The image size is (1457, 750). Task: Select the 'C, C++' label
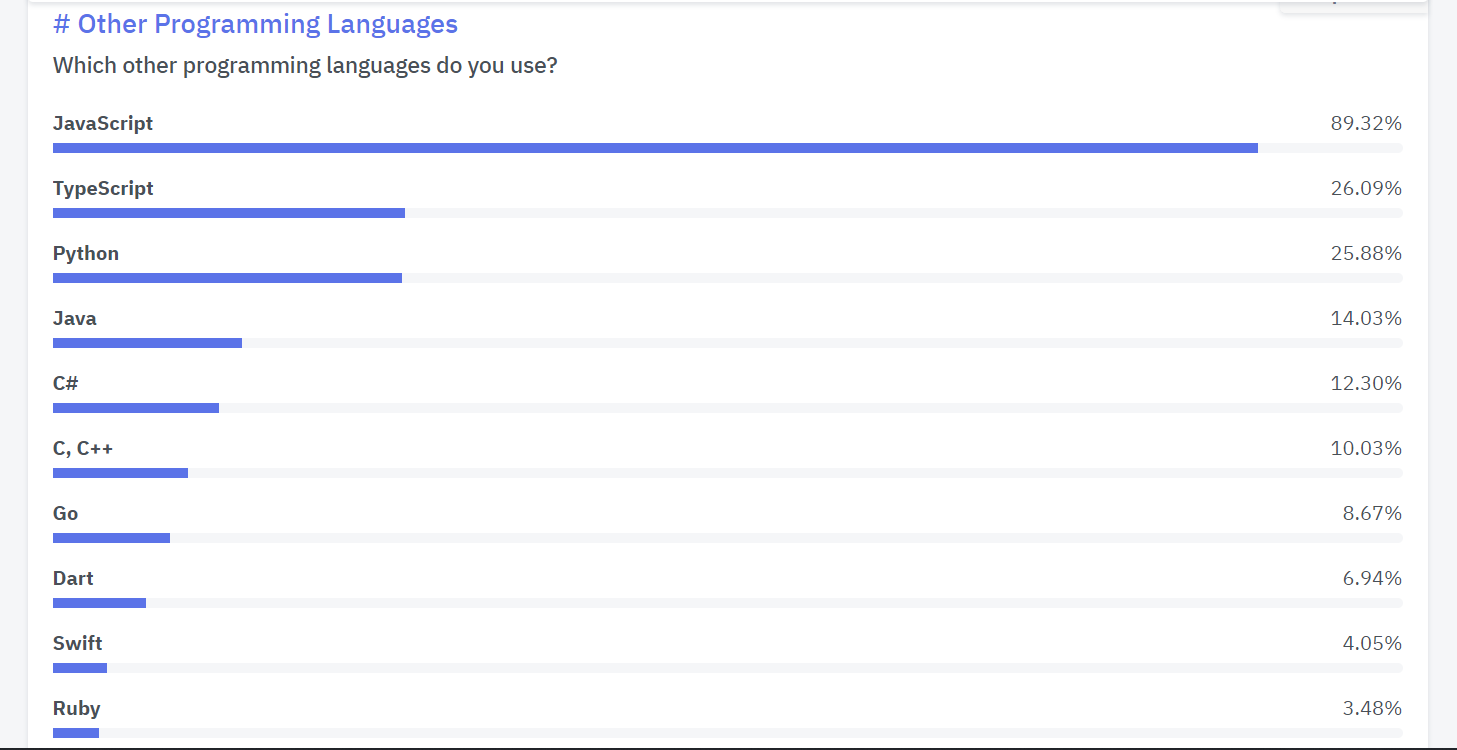[x=83, y=448]
